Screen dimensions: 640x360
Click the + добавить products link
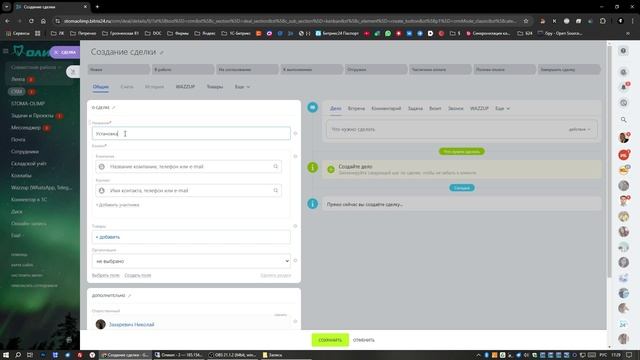tap(108, 237)
